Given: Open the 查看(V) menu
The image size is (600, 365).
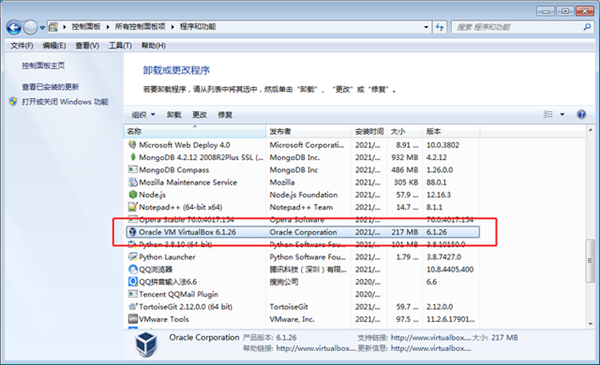Looking at the screenshot, I should point(87,46).
